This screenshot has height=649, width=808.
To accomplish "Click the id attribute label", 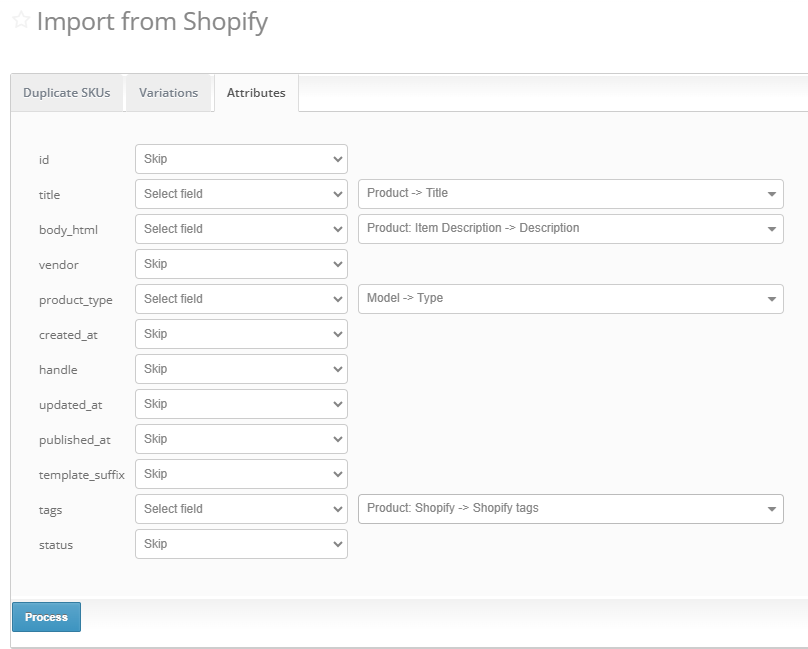I will point(44,160).
